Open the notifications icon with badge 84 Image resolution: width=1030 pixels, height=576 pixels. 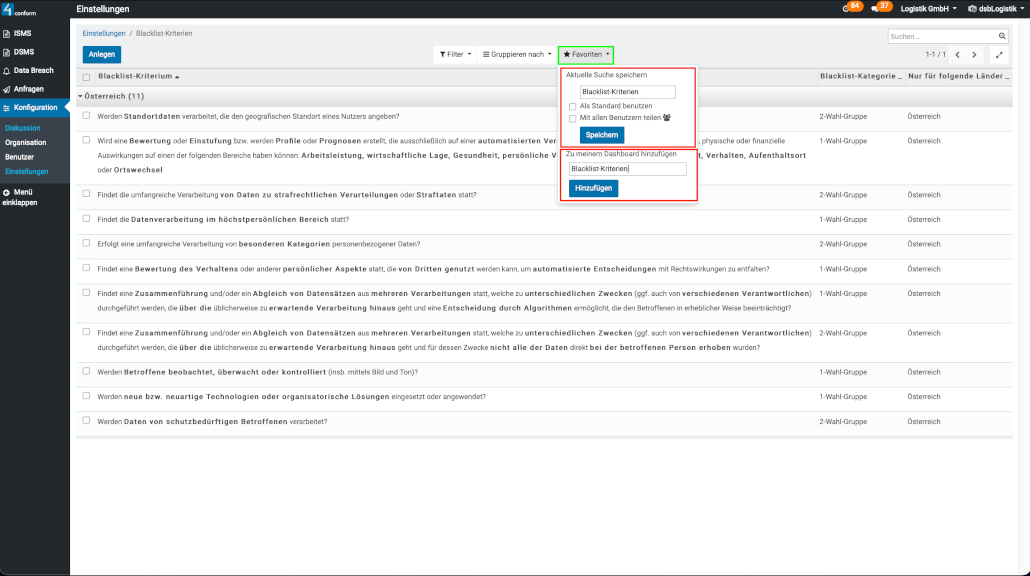pyautogui.click(x=852, y=8)
